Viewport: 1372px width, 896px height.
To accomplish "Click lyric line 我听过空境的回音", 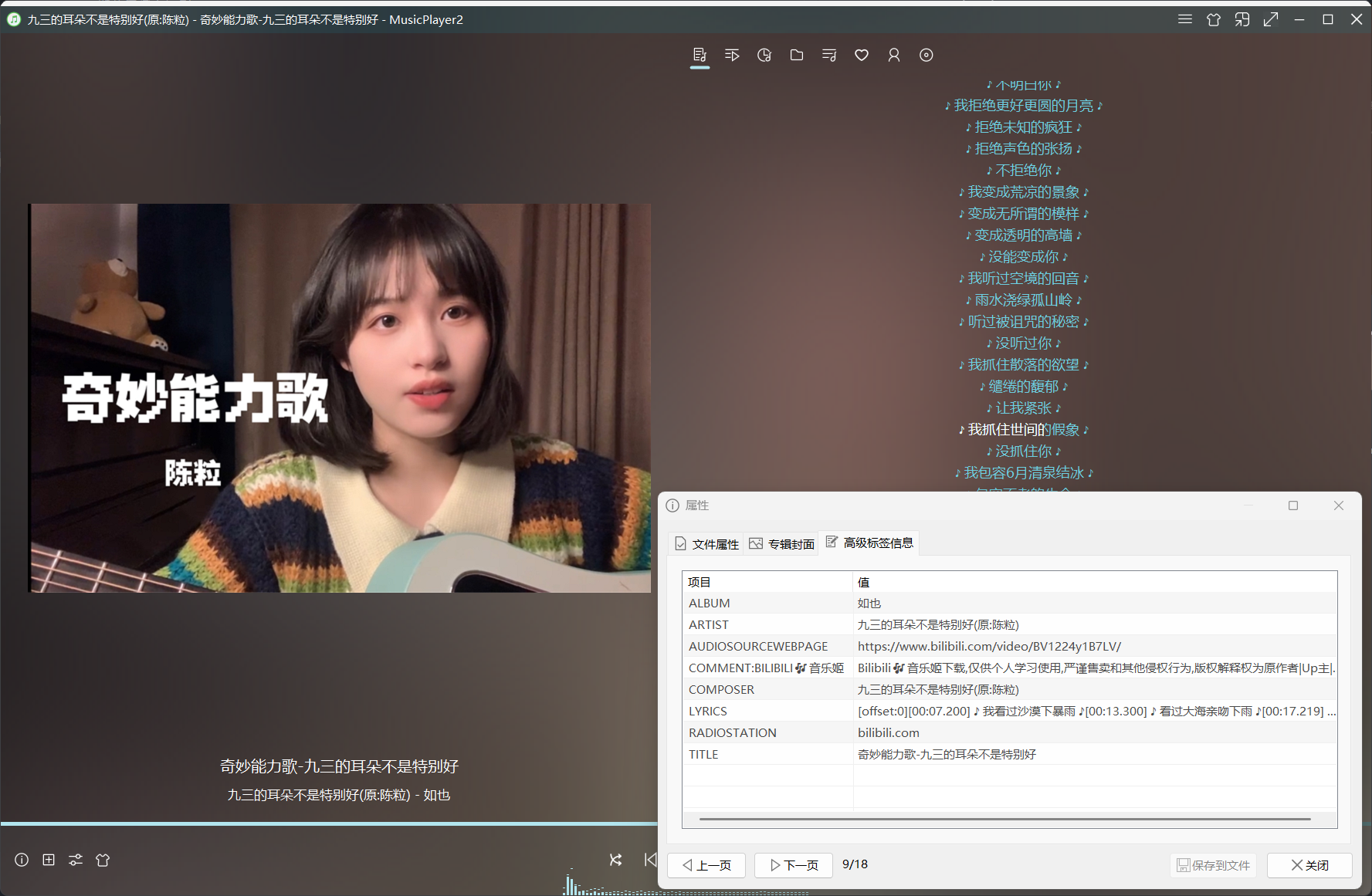I will (x=1024, y=278).
